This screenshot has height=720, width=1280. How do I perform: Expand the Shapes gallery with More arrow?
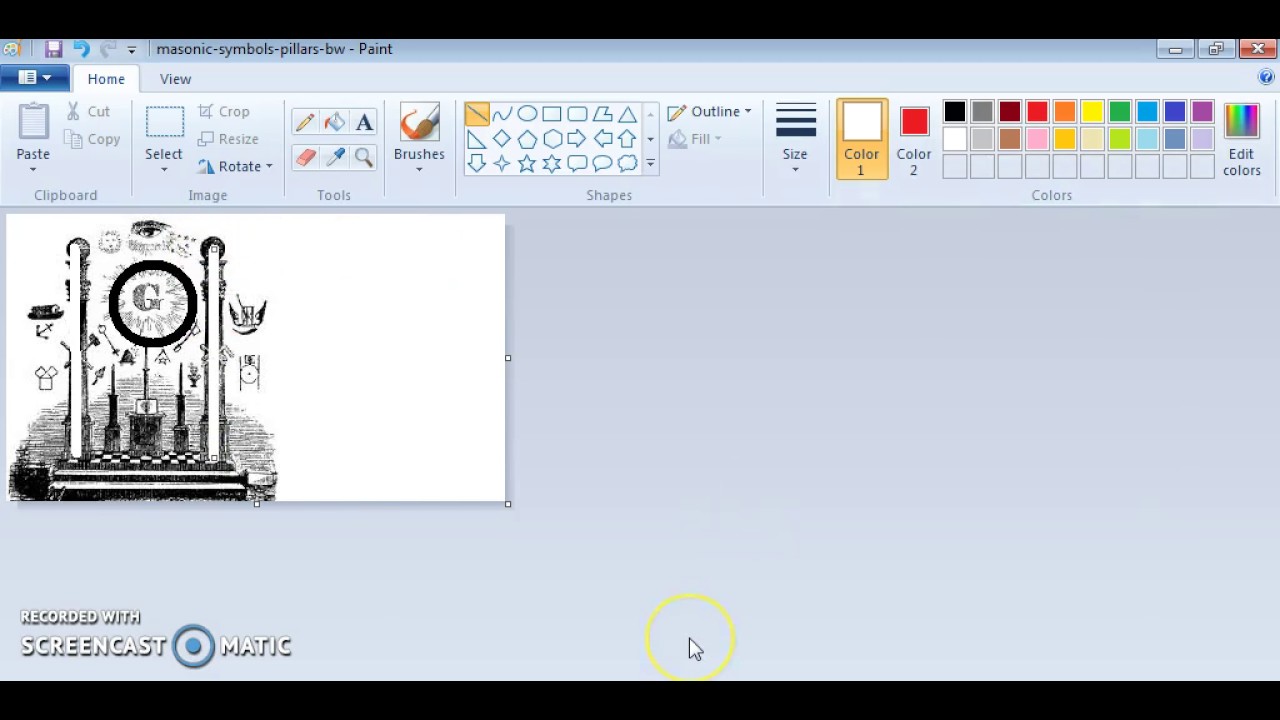(650, 164)
